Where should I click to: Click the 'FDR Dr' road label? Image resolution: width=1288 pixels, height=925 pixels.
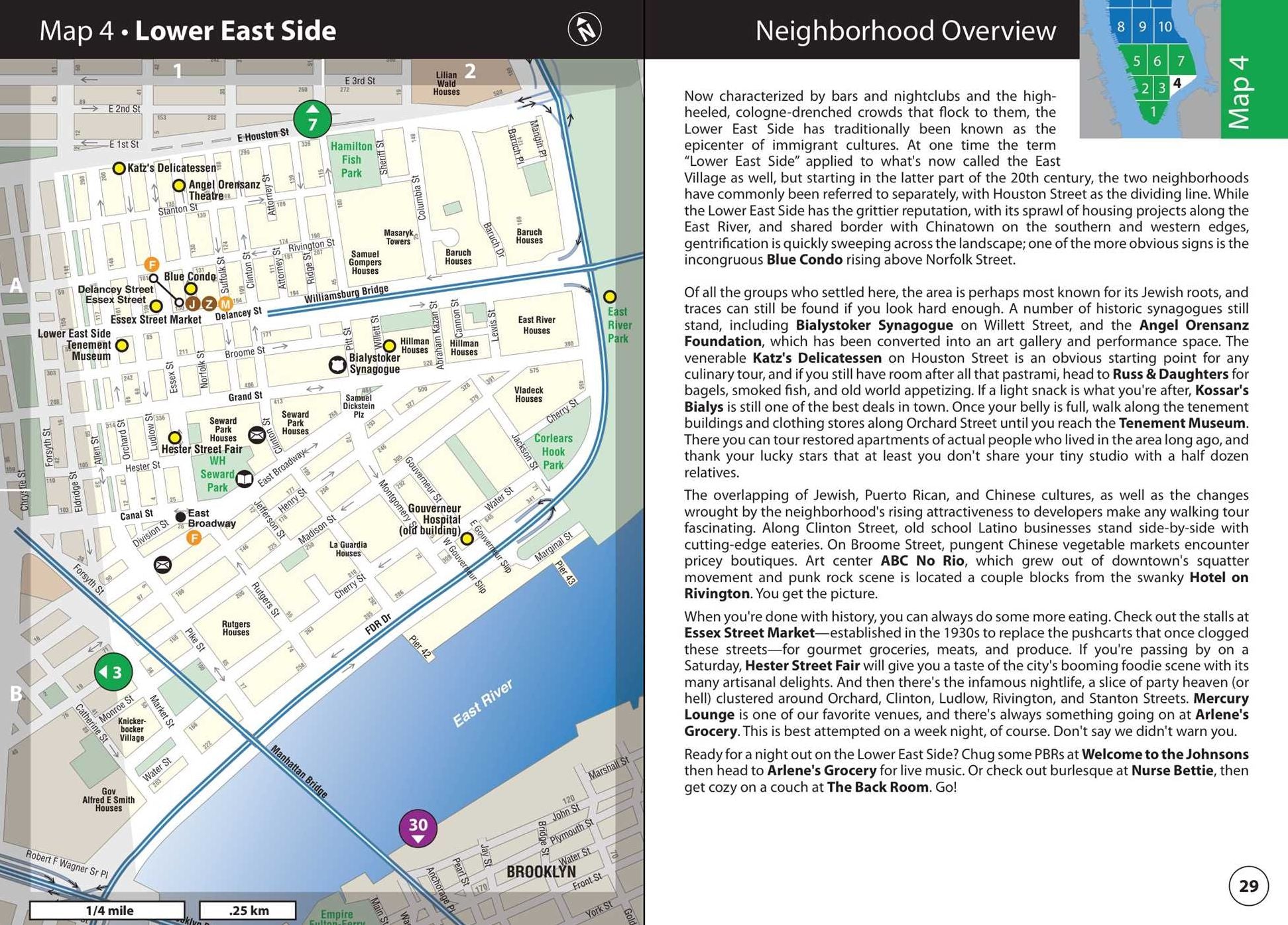pyautogui.click(x=379, y=624)
